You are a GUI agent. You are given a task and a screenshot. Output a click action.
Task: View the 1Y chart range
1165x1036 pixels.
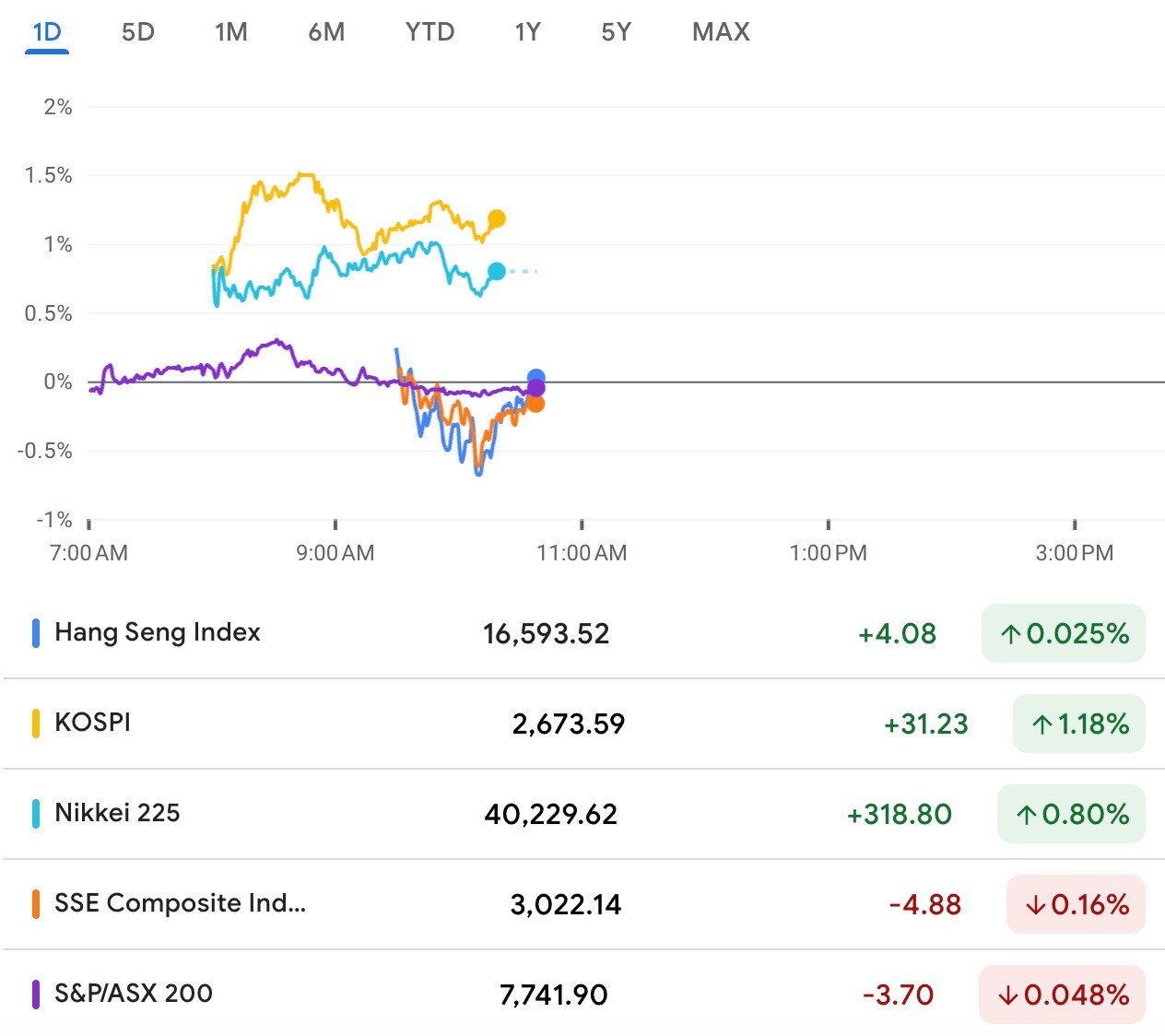[527, 32]
